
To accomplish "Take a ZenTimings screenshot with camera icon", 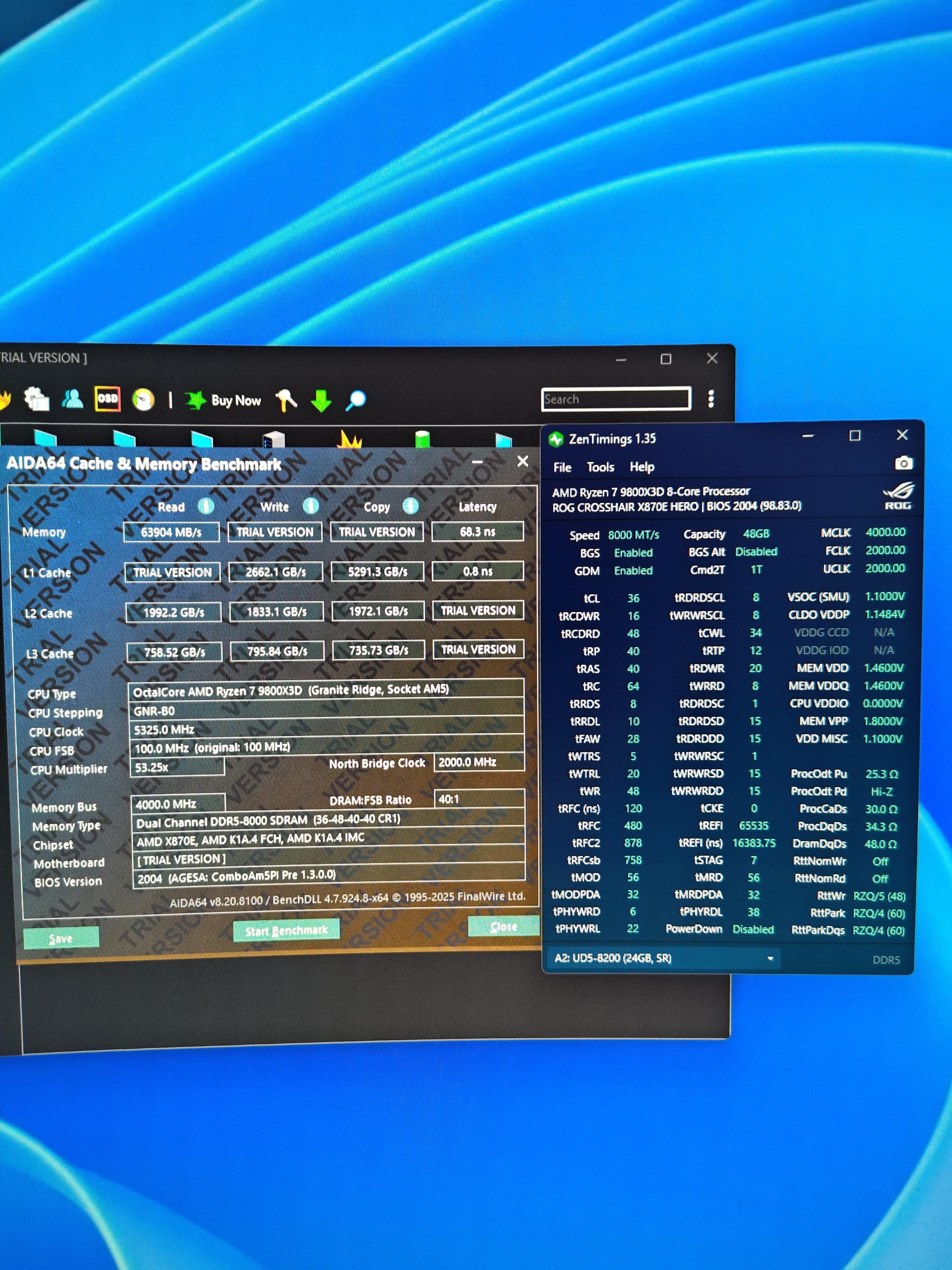I will click(x=903, y=463).
